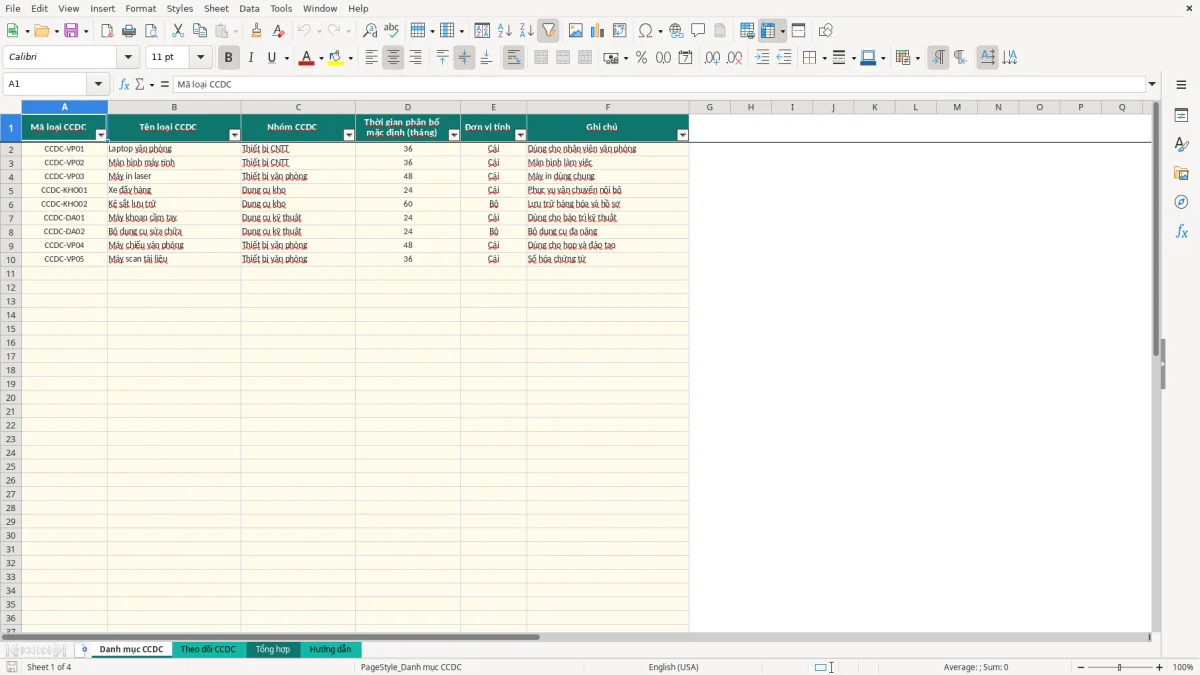Toggle Freeze Rows and Columns
The height and width of the screenshot is (675, 1200).
tap(768, 31)
